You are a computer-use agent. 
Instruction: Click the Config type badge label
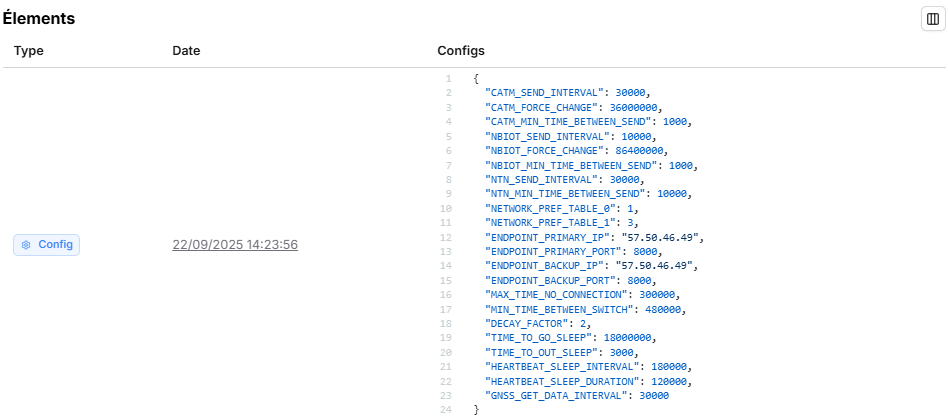[55, 245]
